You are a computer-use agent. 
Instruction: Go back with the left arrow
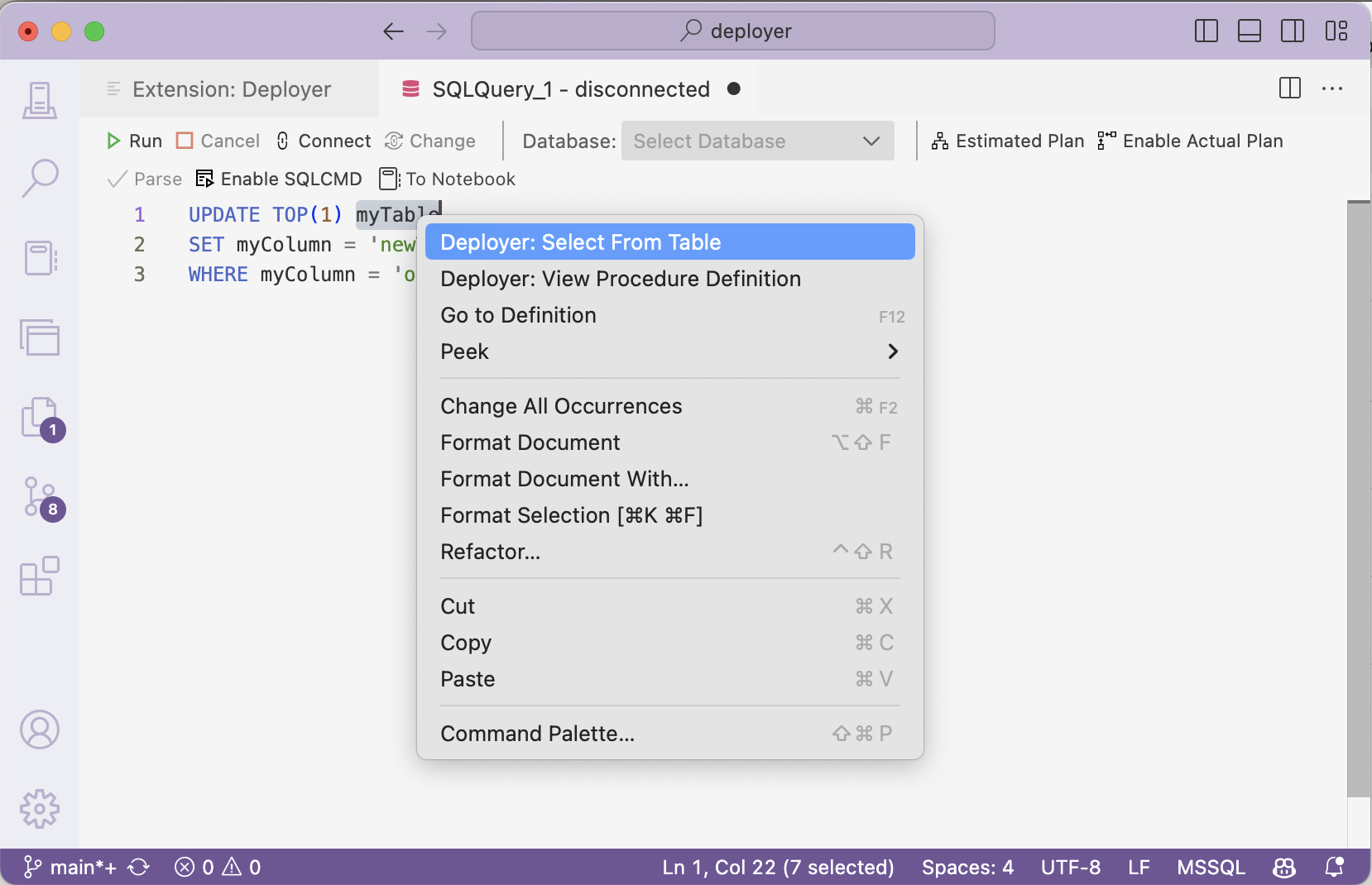pos(393,31)
